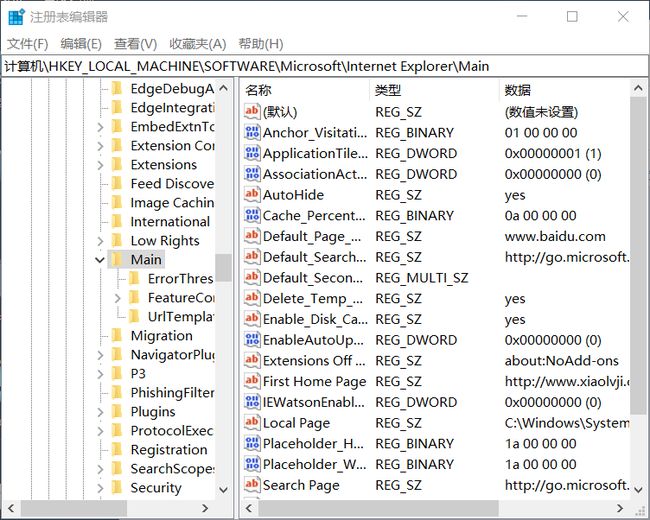Screen dimensions: 650x520
Task: Click the www.baidu.com data cell
Action: coord(555,236)
